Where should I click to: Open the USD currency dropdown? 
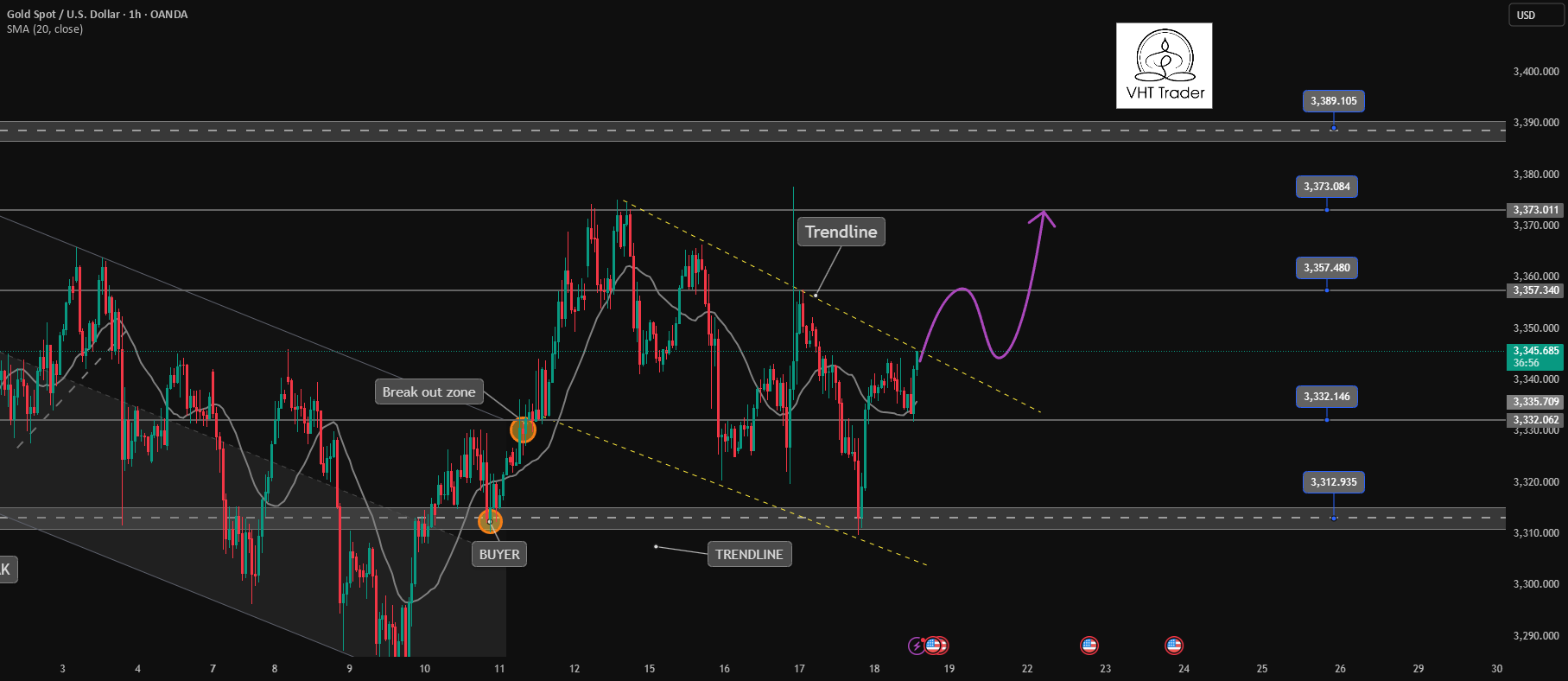pos(1538,15)
